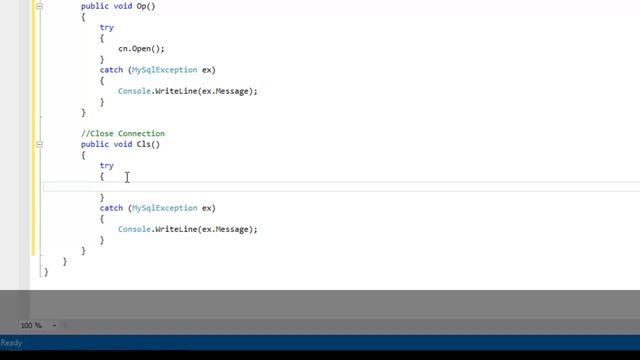
Task: Select 'public void Cls()' declaration text
Action: point(120,144)
